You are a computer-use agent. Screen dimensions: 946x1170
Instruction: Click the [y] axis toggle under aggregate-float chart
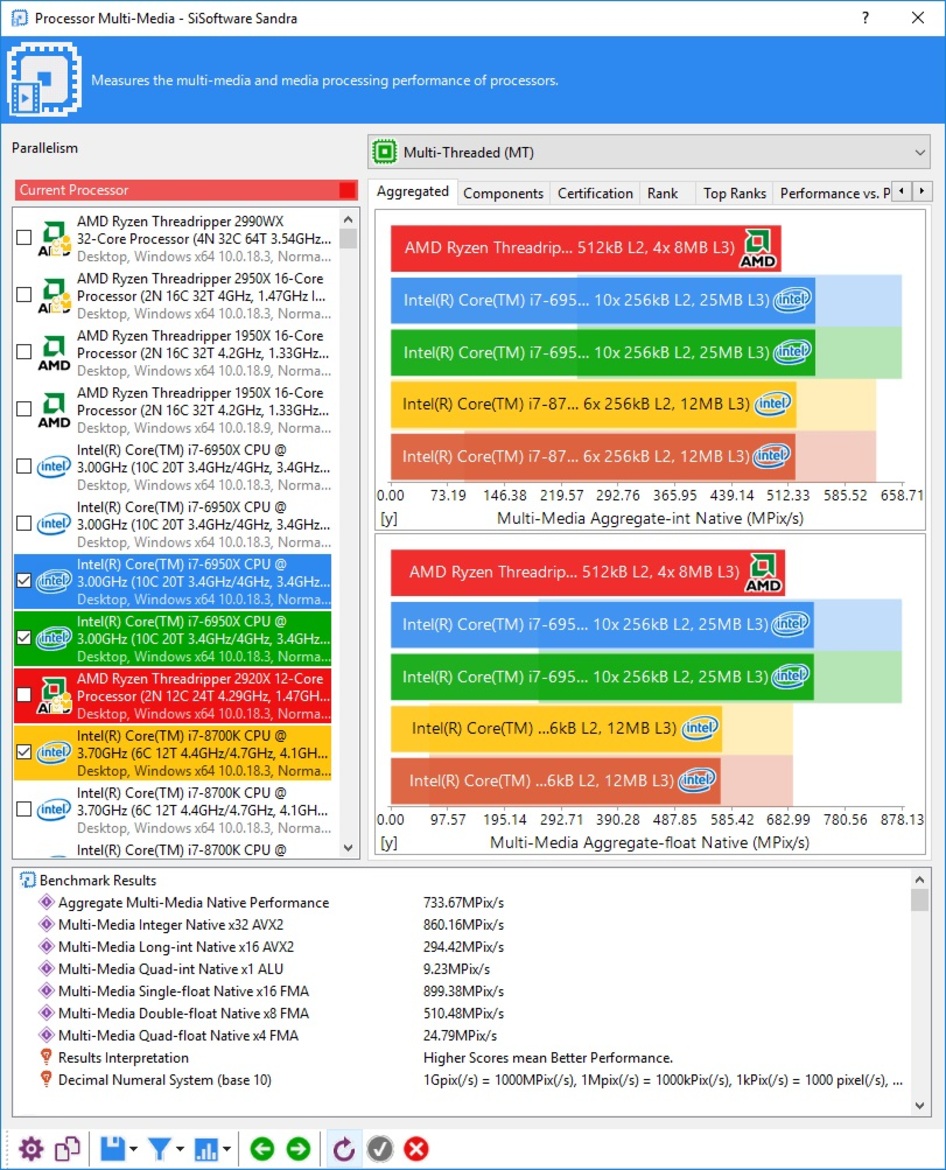pyautogui.click(x=389, y=842)
